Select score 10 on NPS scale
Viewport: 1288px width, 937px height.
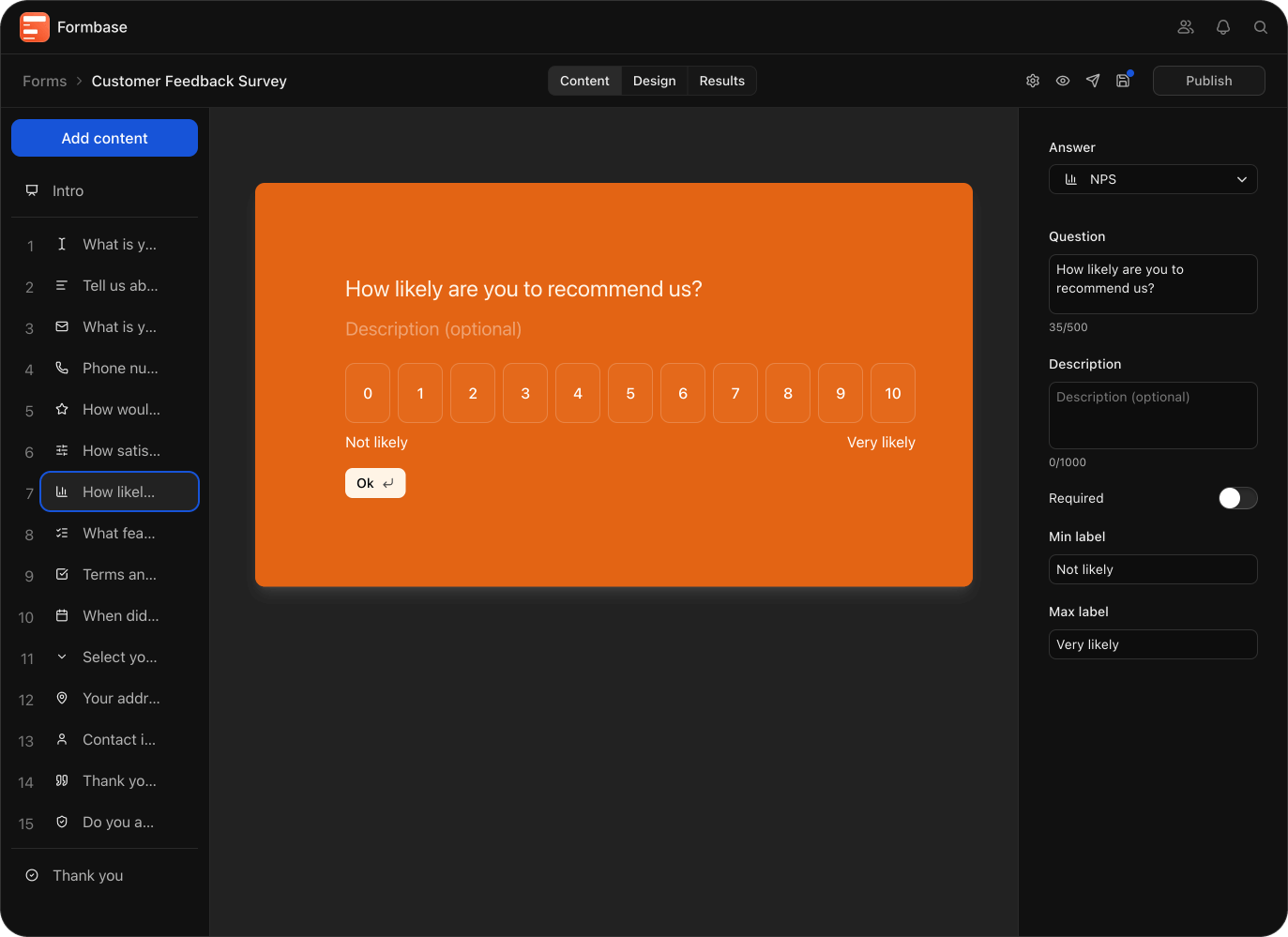pyautogui.click(x=892, y=393)
